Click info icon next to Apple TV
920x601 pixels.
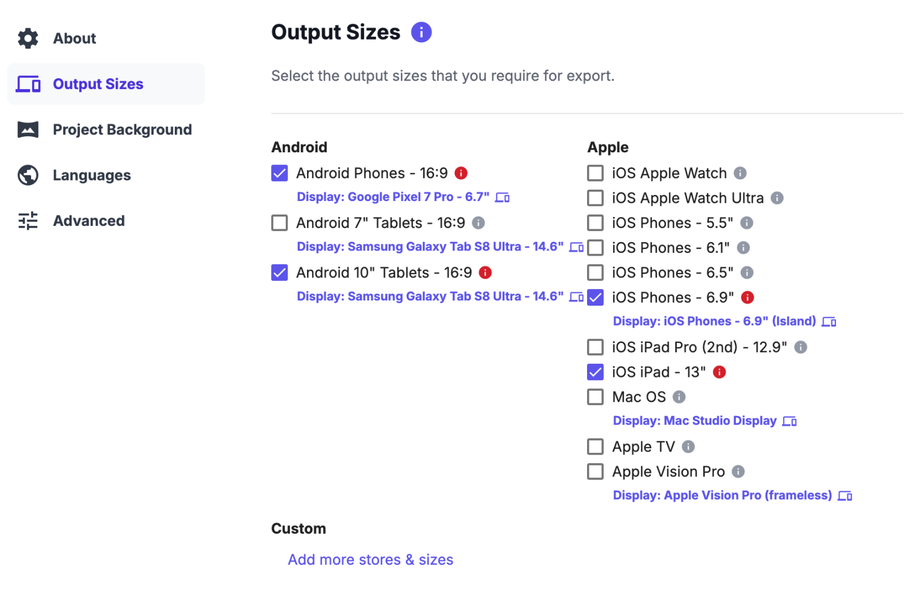(688, 447)
